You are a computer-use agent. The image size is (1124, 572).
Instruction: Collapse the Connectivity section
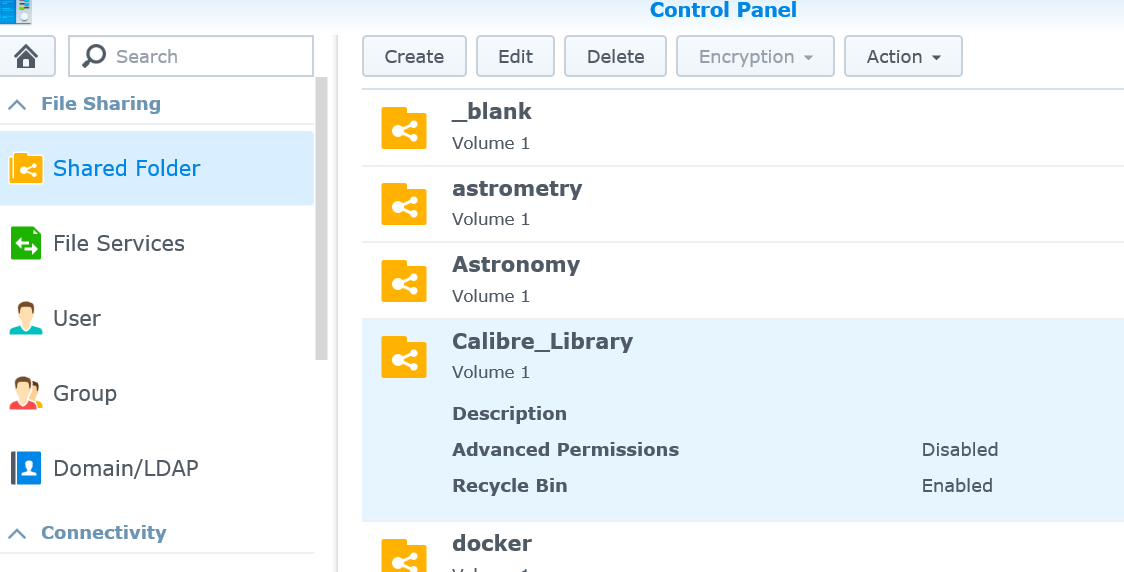(18, 533)
